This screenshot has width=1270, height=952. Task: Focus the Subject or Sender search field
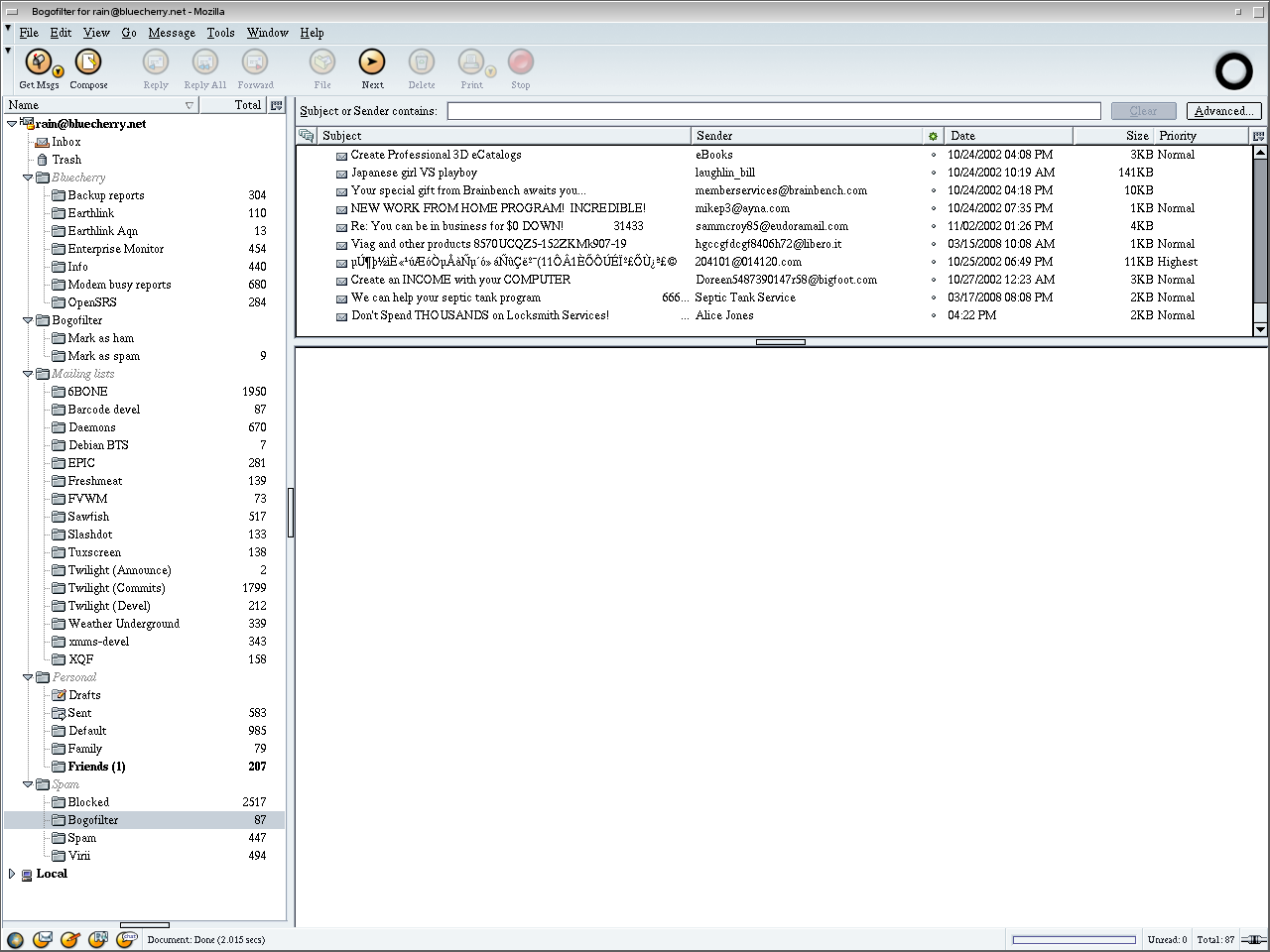774,111
